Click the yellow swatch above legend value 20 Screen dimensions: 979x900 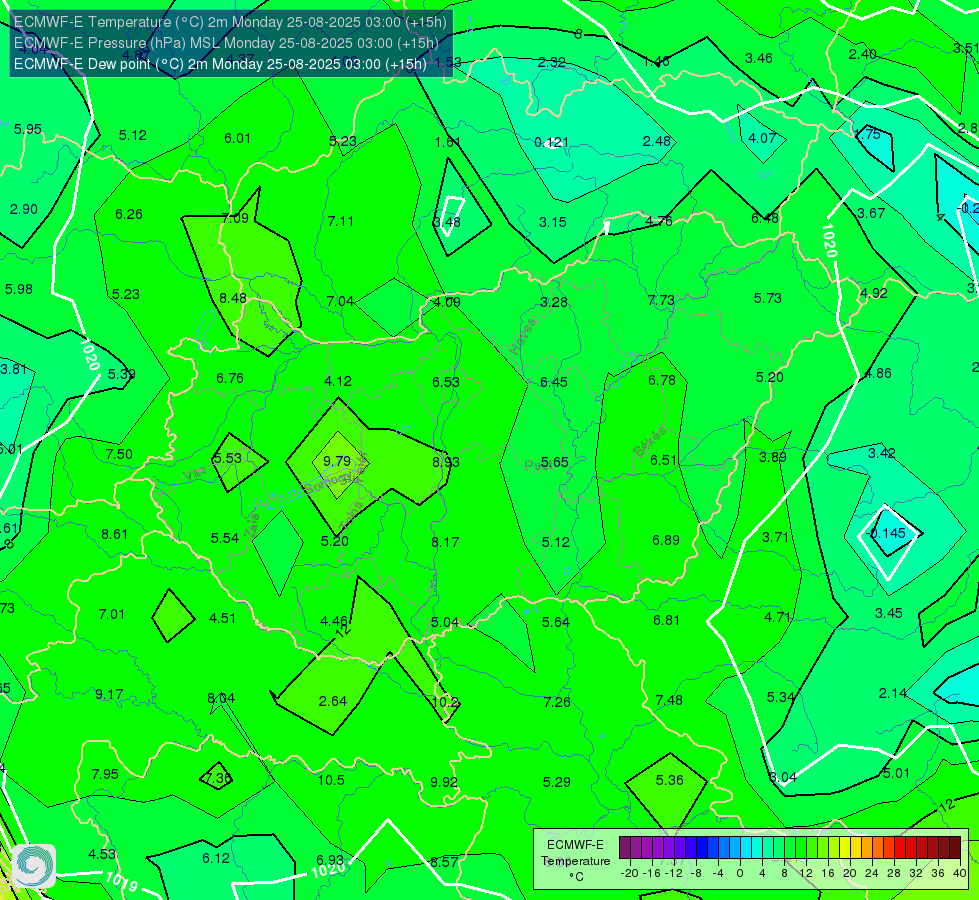click(845, 848)
